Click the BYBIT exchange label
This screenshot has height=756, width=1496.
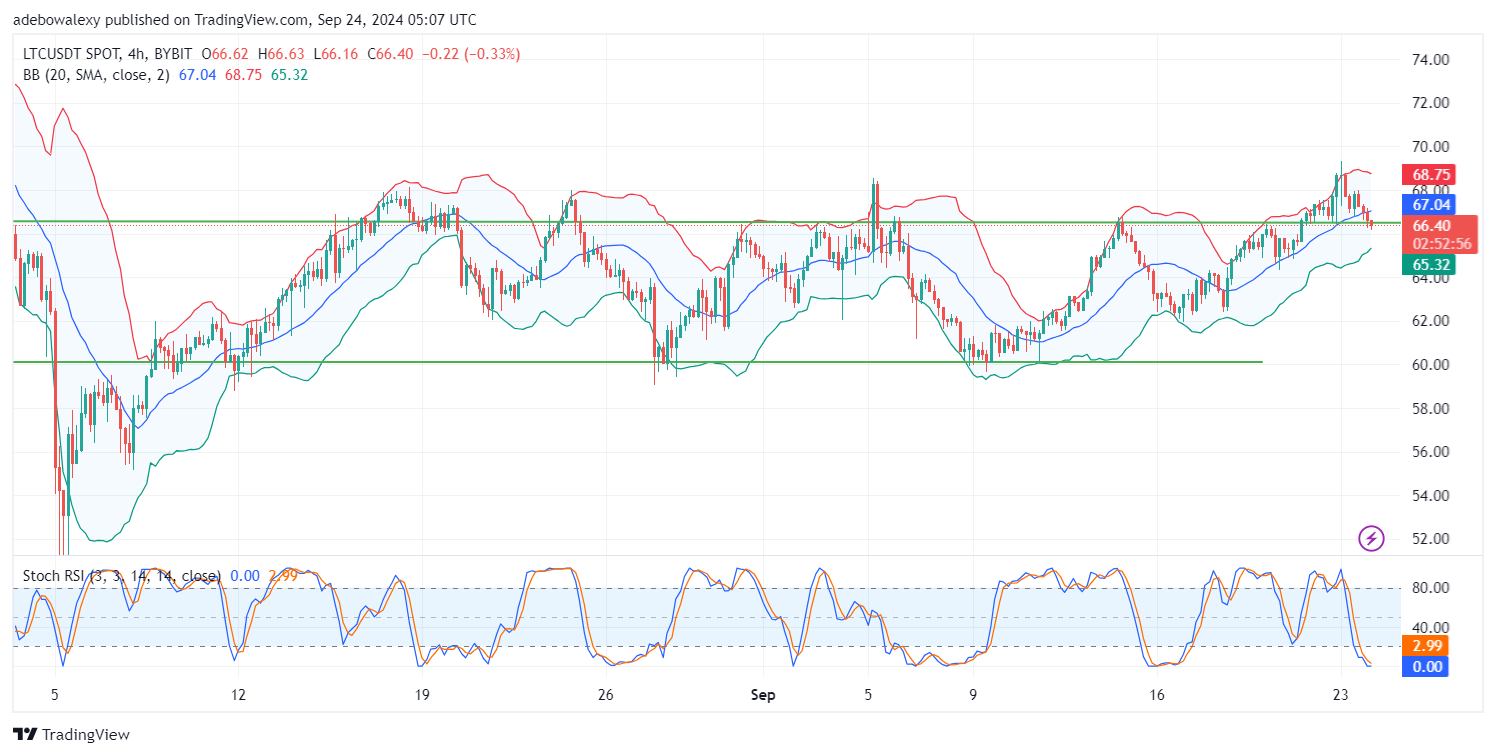(x=171, y=54)
